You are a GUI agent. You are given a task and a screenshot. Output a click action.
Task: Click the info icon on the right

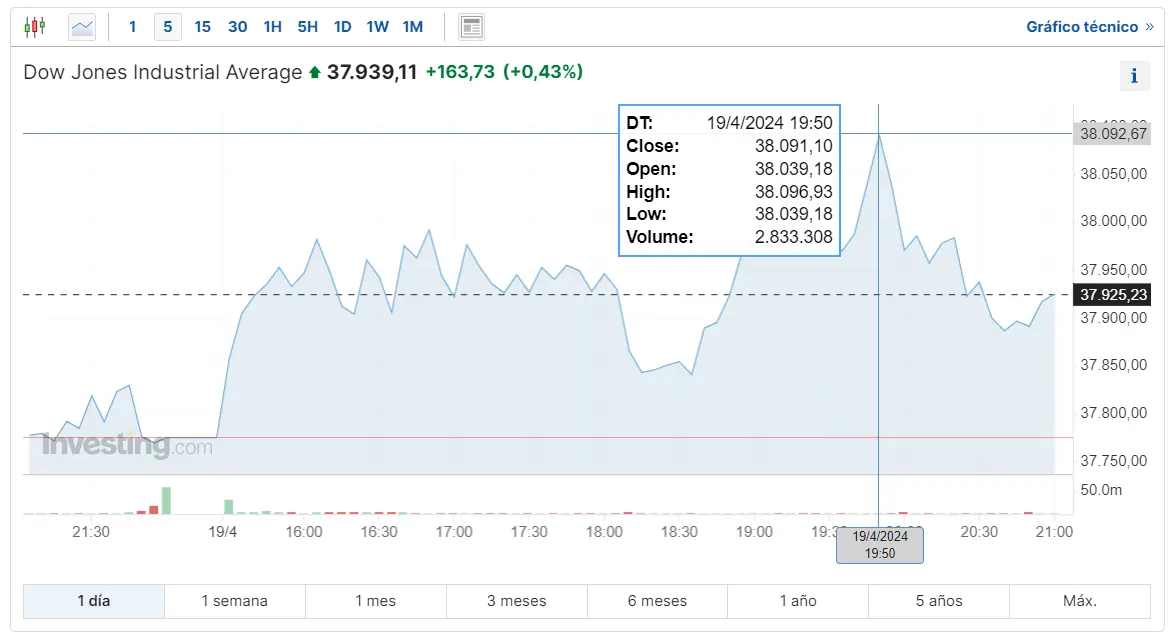pos(1134,75)
